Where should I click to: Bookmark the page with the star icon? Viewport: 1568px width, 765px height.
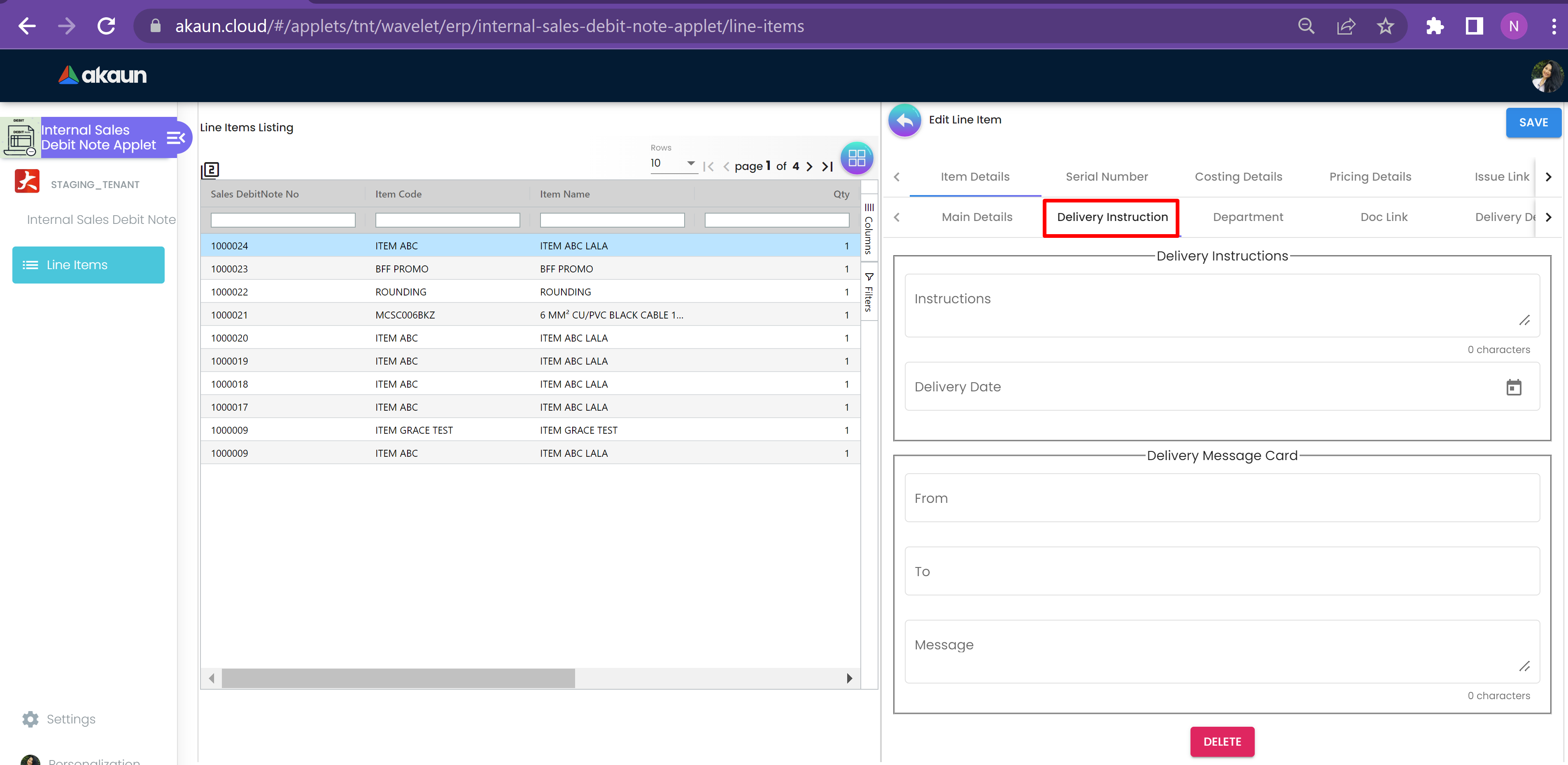pos(1385,26)
